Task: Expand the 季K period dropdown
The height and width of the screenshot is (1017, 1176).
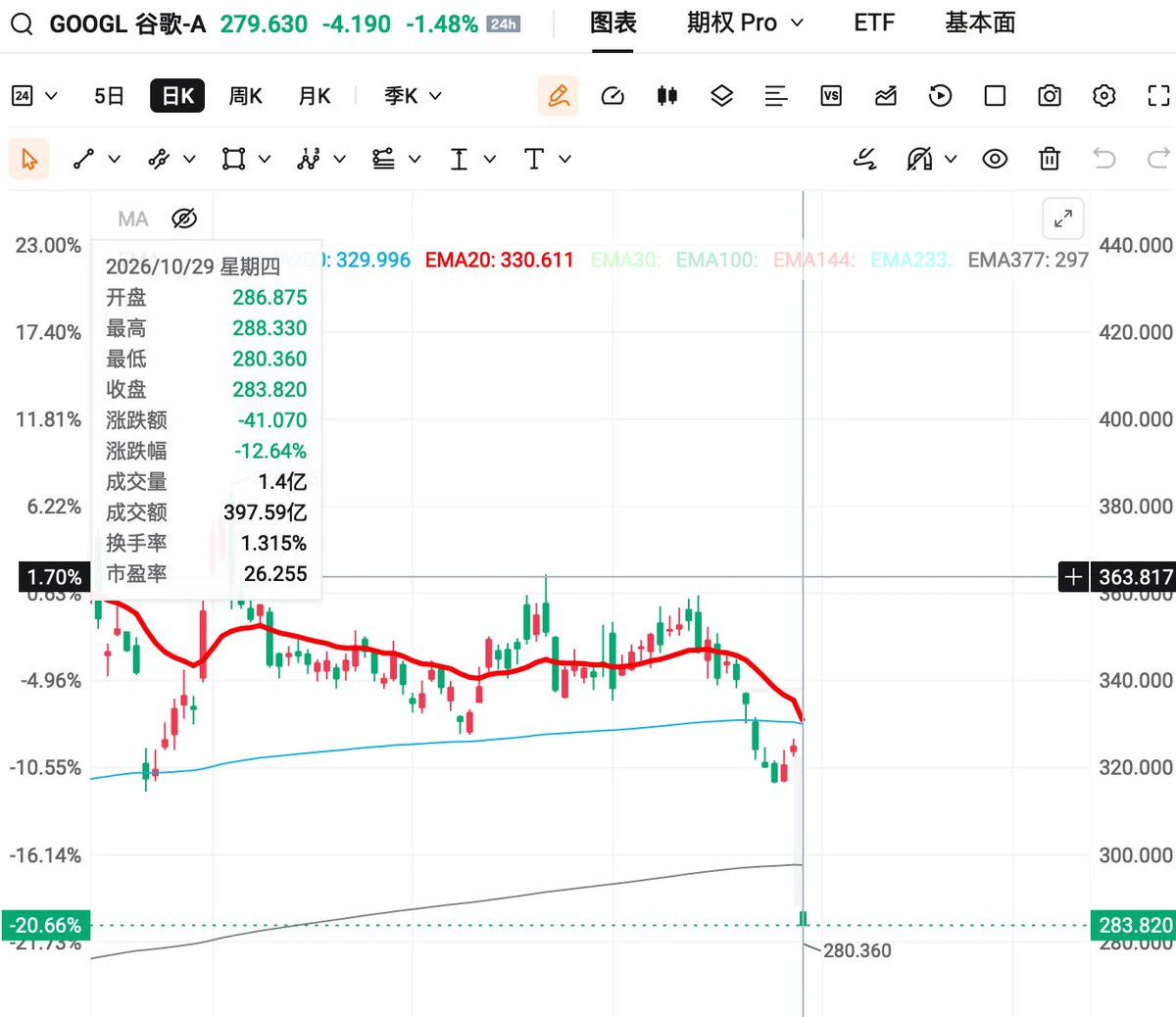Action: pyautogui.click(x=413, y=96)
